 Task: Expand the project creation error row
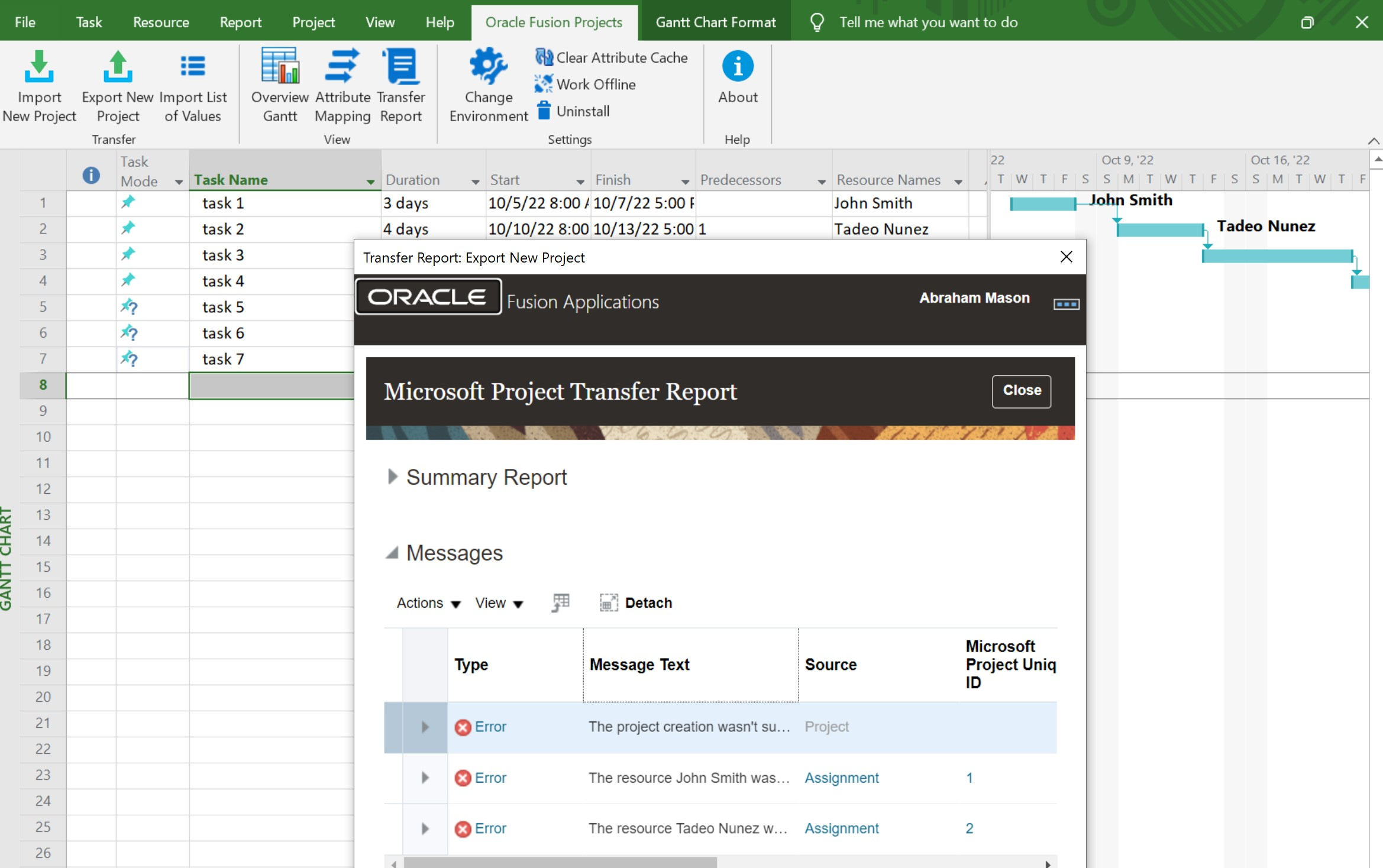[x=425, y=727]
